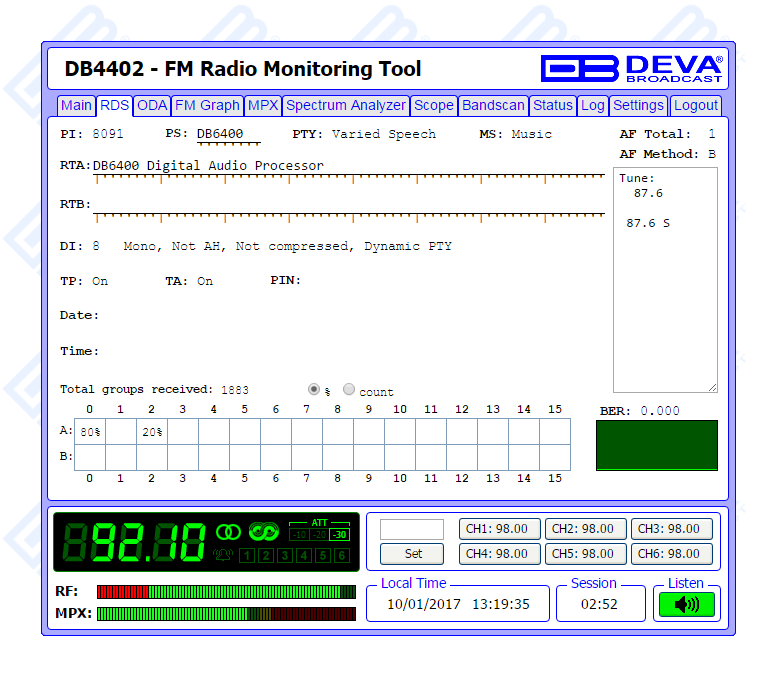Click the RDS indicator icon on display
777x677 pixels.
coord(263,531)
